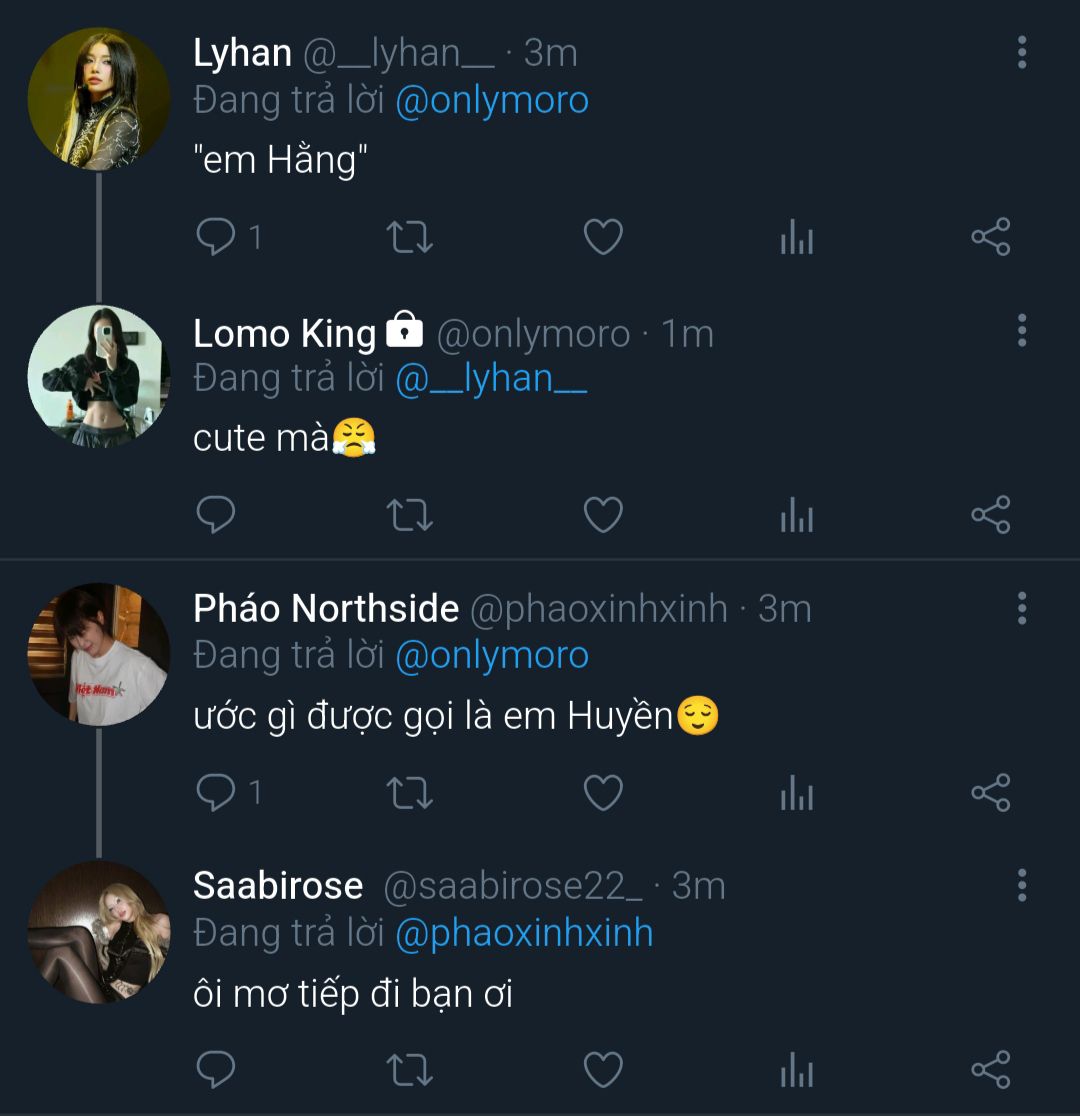Open the @onlymoro mention in Lyhan's tweet

point(492,101)
